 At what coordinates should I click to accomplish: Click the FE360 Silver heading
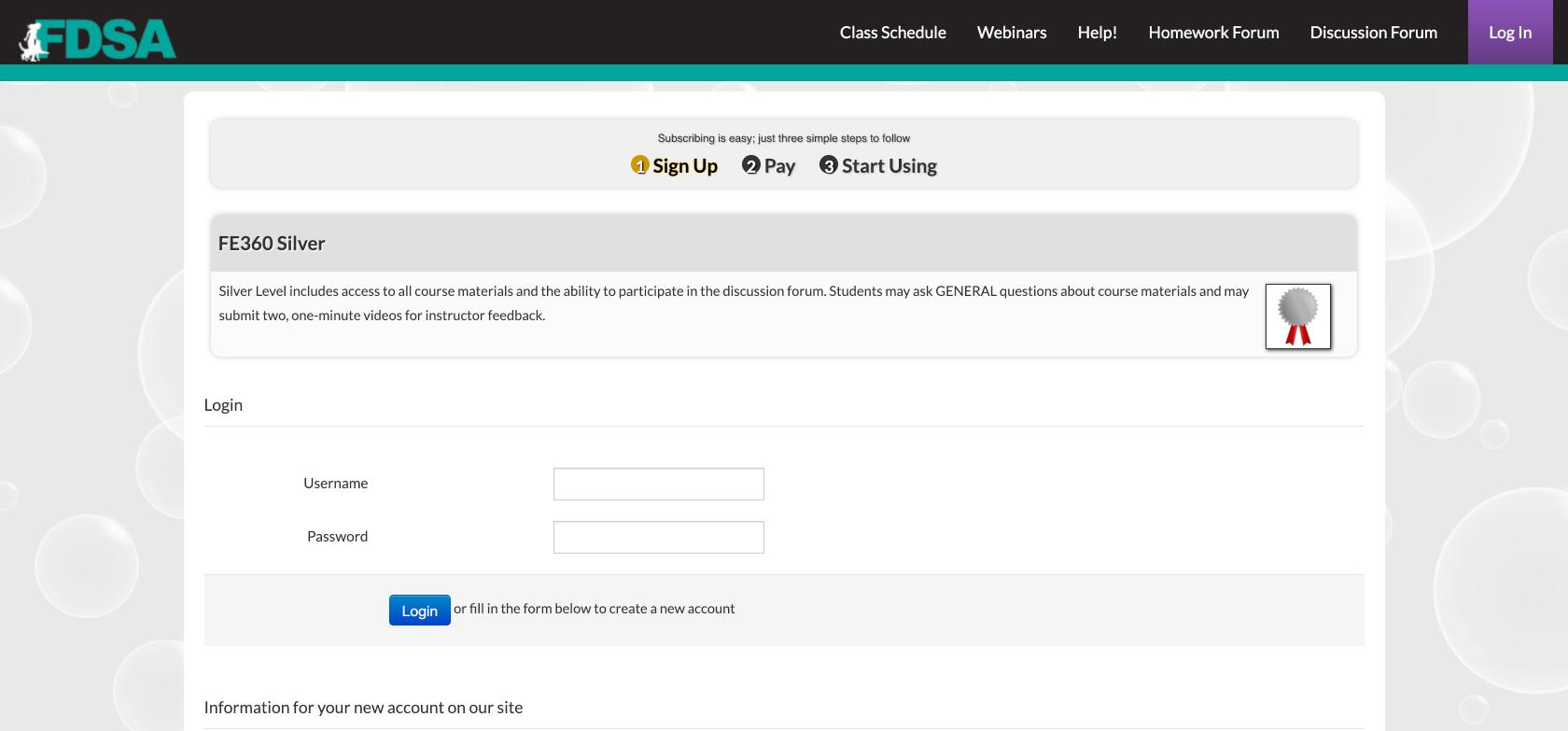272,244
